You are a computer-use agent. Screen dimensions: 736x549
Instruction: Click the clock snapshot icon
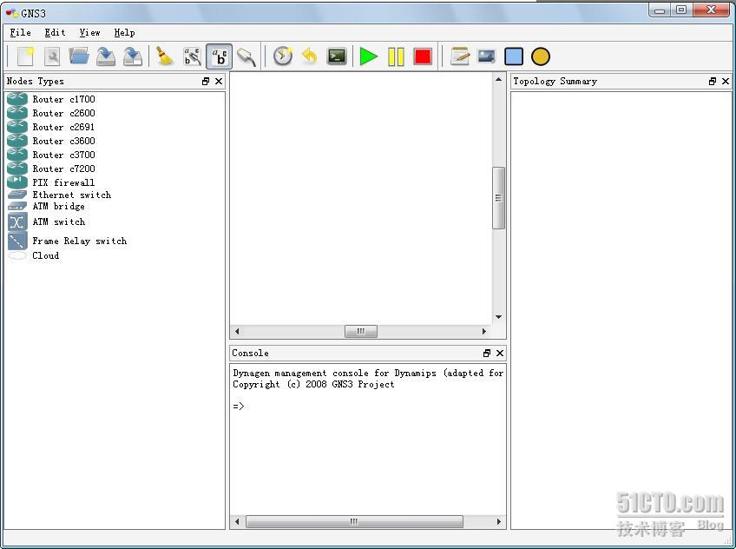[283, 57]
